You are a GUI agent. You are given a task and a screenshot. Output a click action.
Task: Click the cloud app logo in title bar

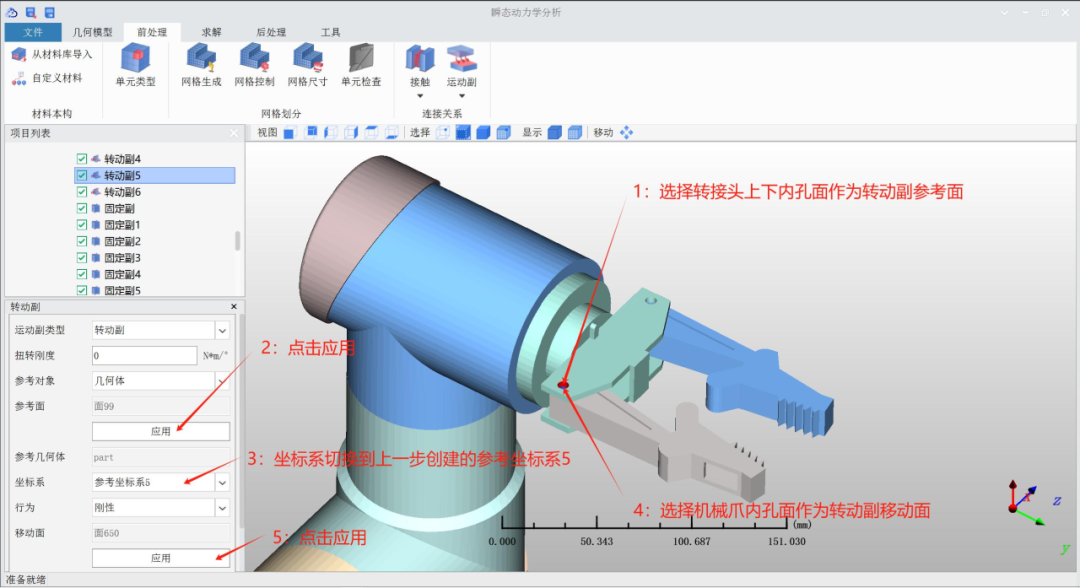(12, 12)
